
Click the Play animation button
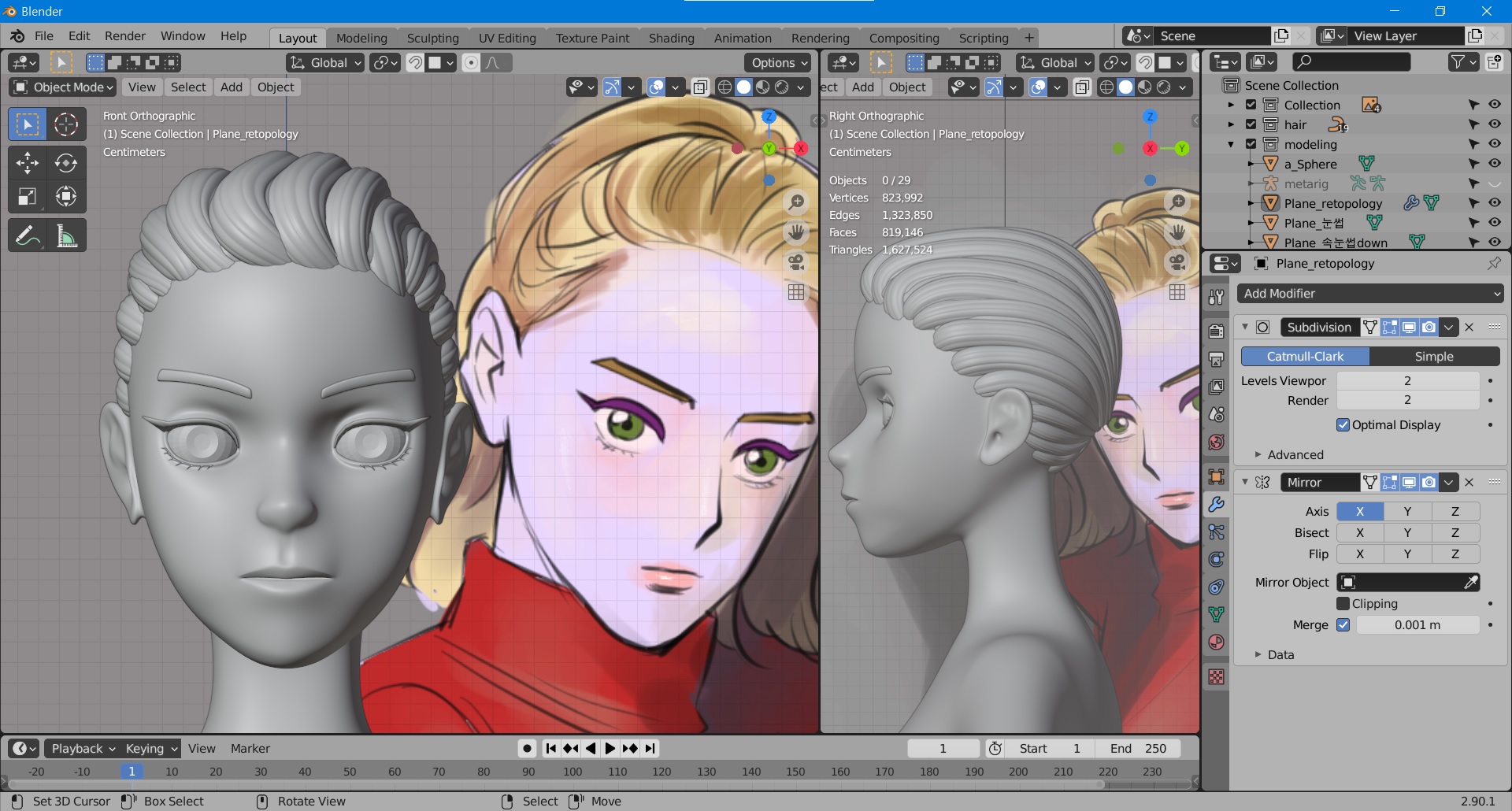pyautogui.click(x=610, y=749)
